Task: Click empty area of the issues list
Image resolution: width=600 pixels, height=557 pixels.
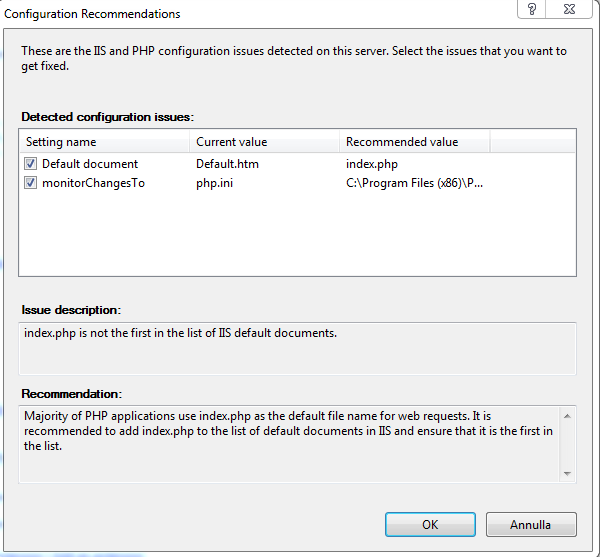Action: (x=297, y=233)
